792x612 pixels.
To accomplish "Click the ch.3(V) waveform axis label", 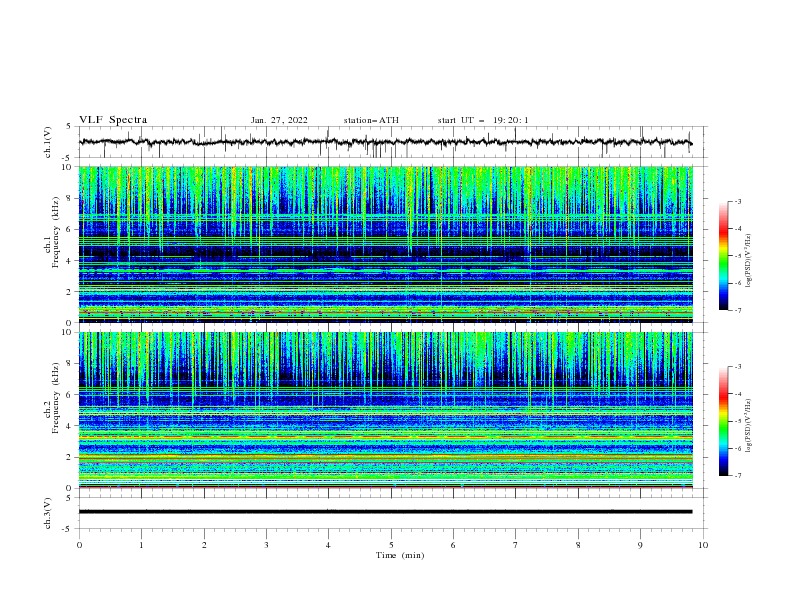I will pos(48,513).
